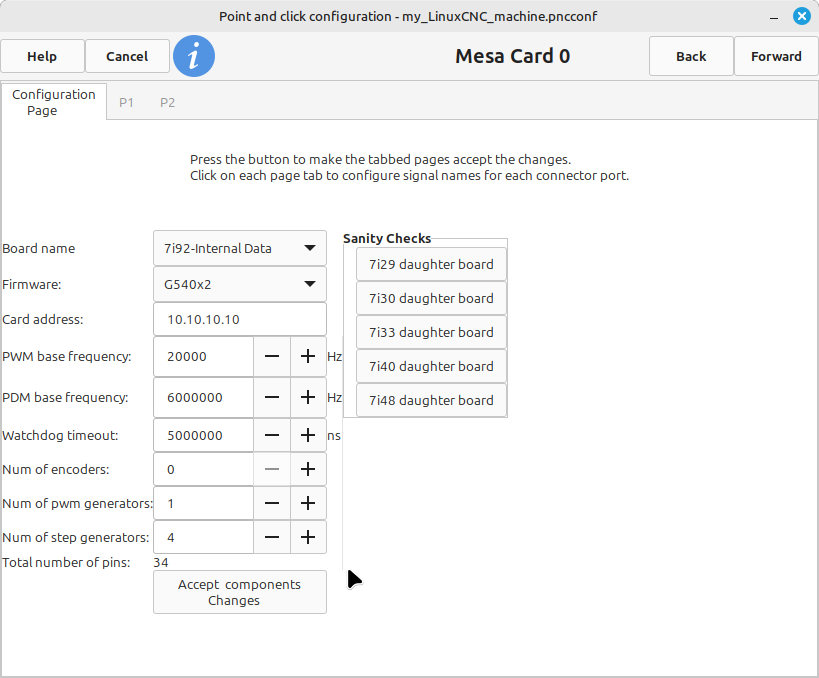Decrease watchdog timeout with minus button
The width and height of the screenshot is (819, 678).
[272, 435]
